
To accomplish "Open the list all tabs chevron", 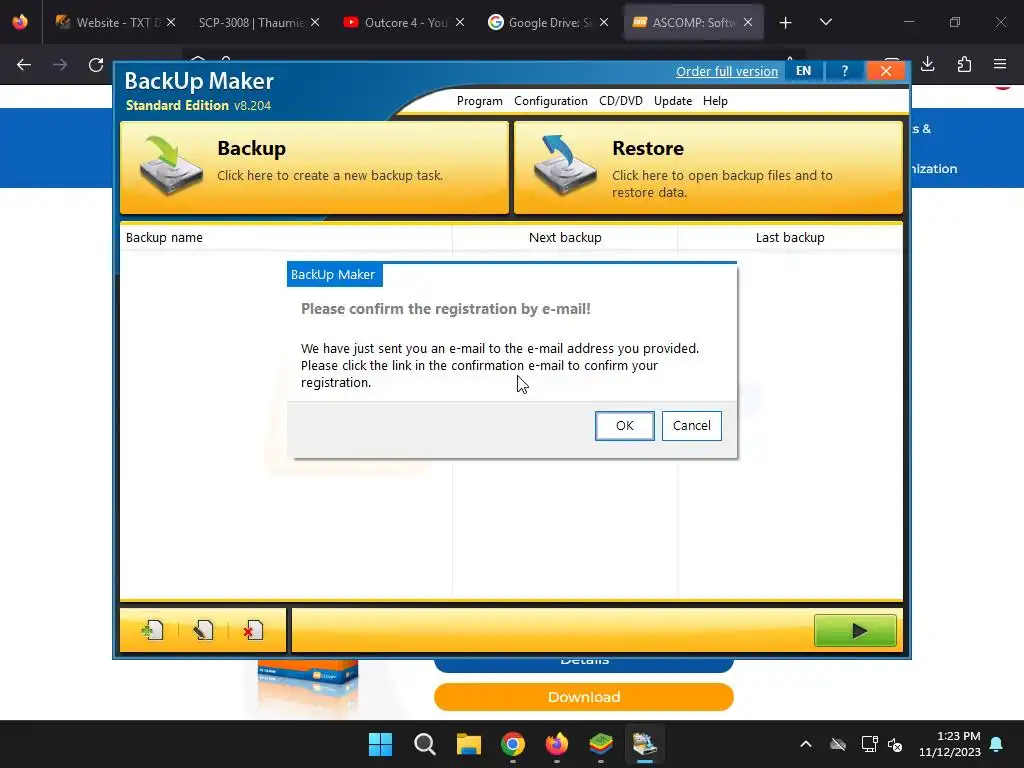I will [825, 22].
